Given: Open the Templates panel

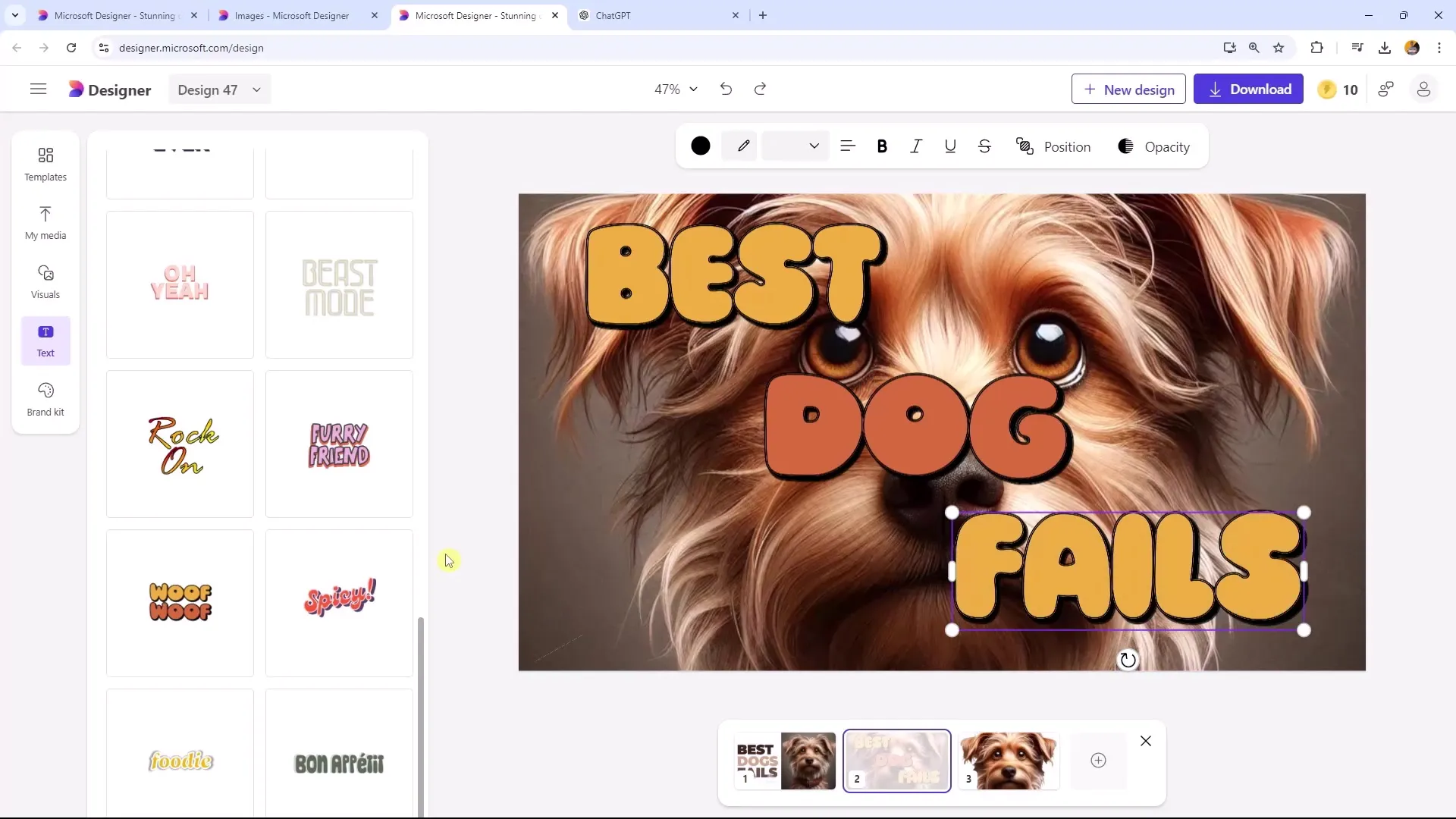Looking at the screenshot, I should coord(45,165).
